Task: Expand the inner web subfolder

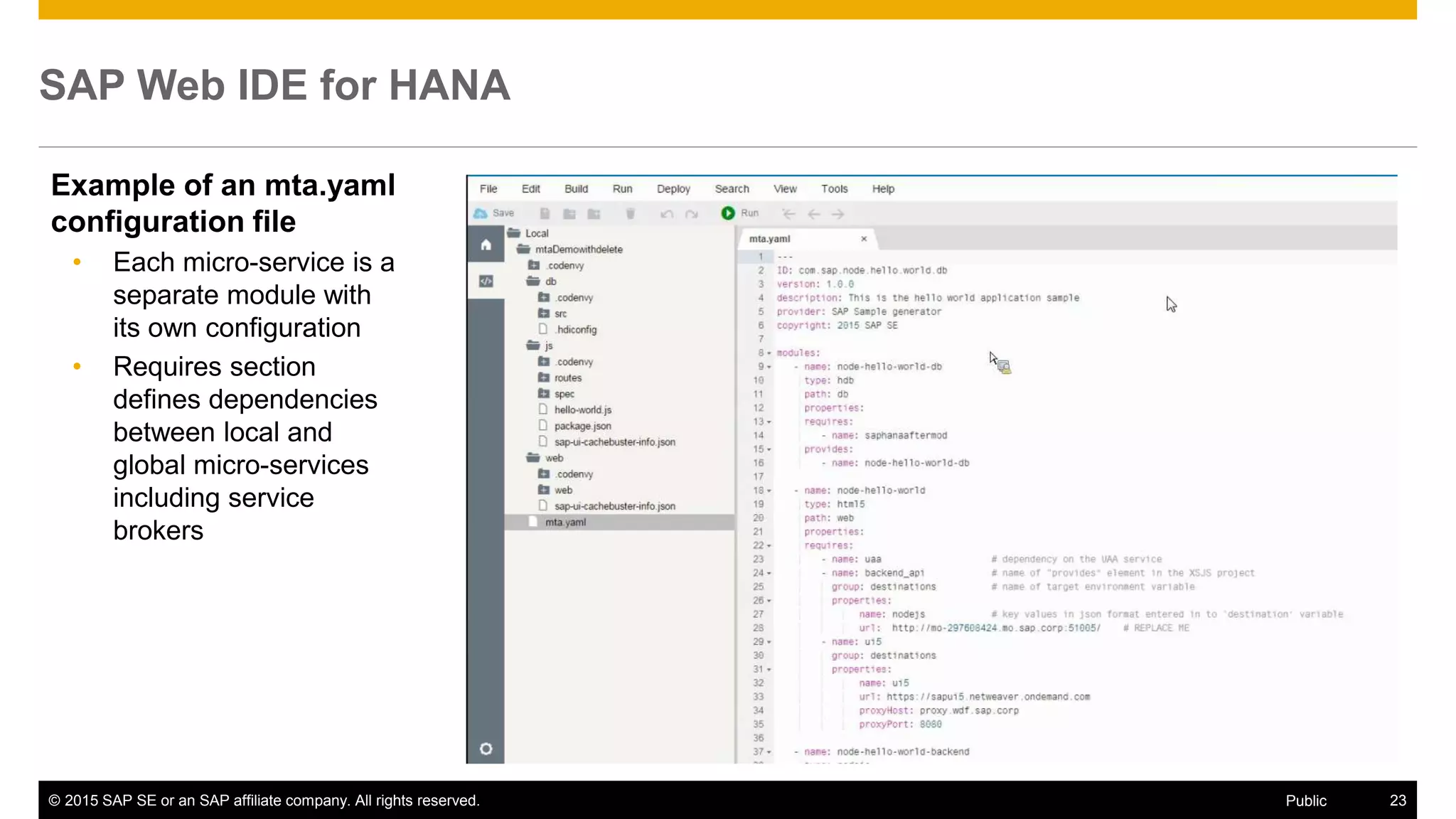Action: (x=544, y=490)
